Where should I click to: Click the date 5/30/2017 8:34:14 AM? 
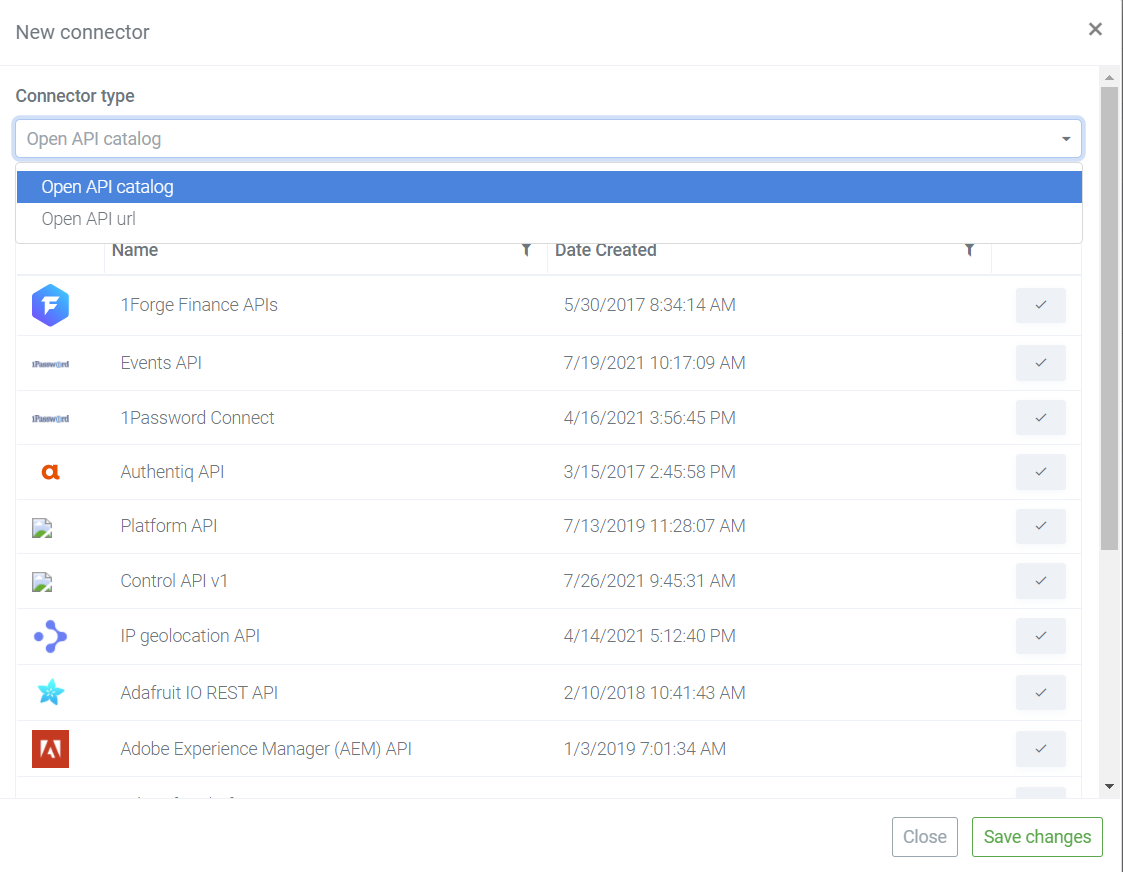[650, 305]
